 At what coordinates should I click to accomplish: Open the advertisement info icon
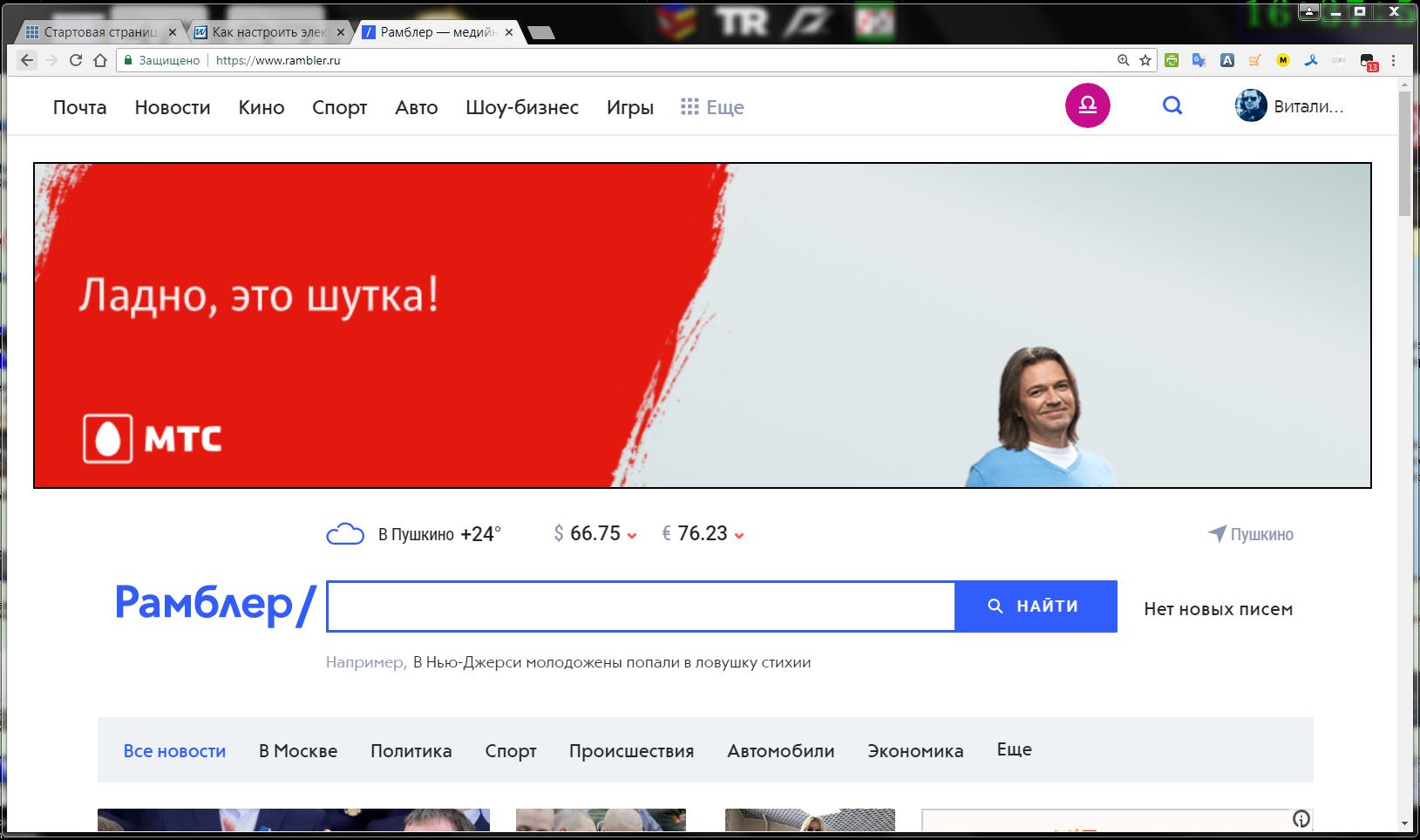point(1301,819)
